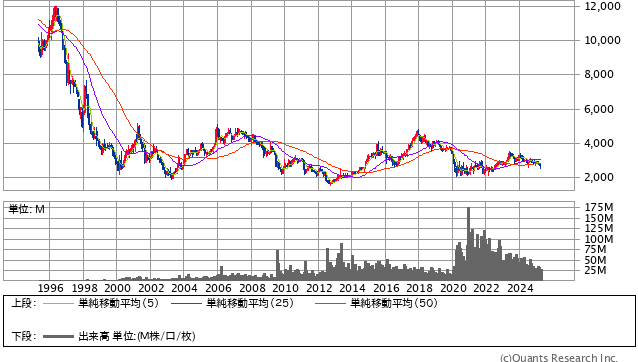The width and height of the screenshot is (638, 362).
Task: Click the 125M volume axis label
Action: click(599, 229)
